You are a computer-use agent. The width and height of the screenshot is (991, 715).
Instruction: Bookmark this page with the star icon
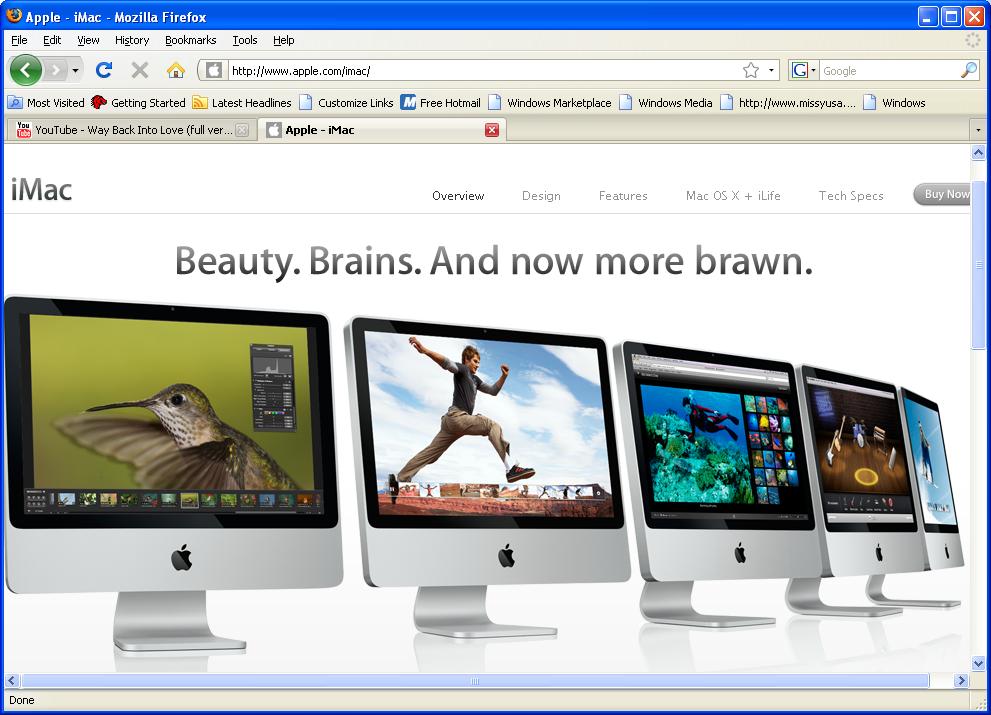[x=750, y=70]
